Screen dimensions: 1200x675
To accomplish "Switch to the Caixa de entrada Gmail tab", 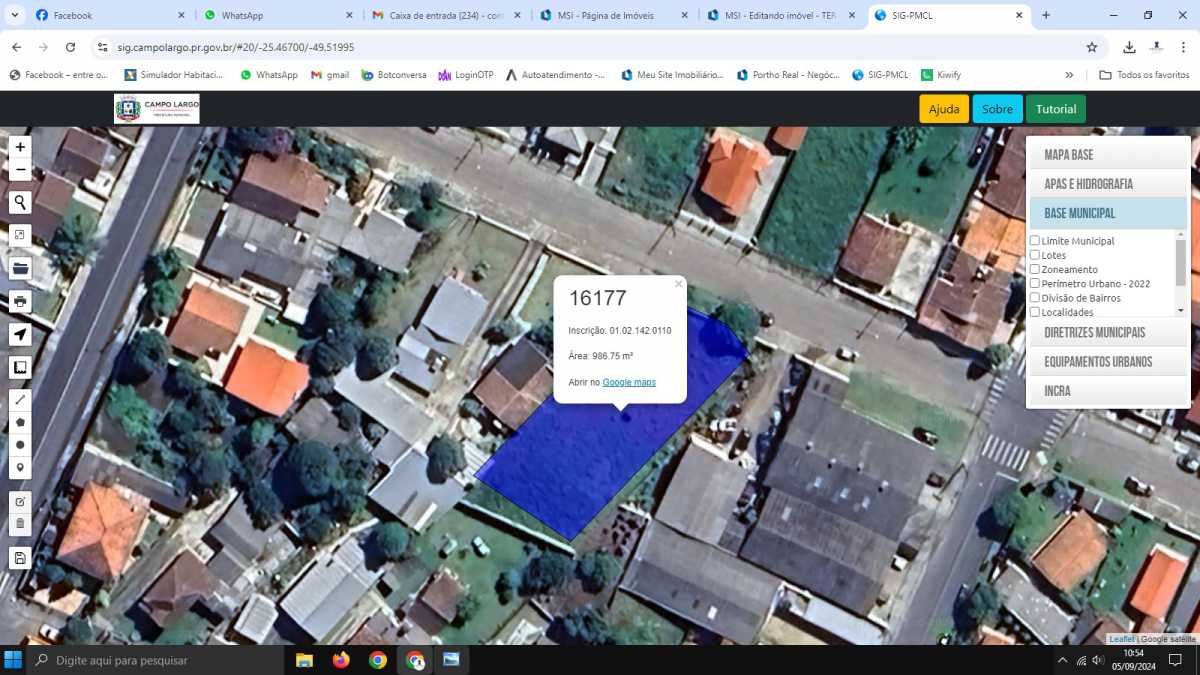I will [x=445, y=15].
